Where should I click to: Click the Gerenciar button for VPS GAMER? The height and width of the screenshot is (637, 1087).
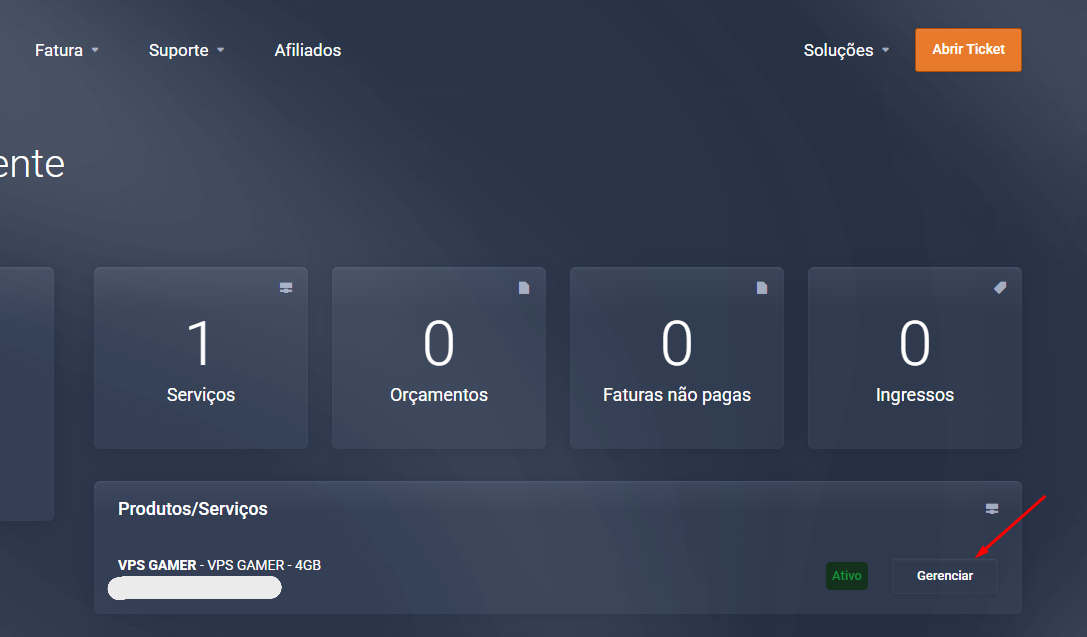944,576
